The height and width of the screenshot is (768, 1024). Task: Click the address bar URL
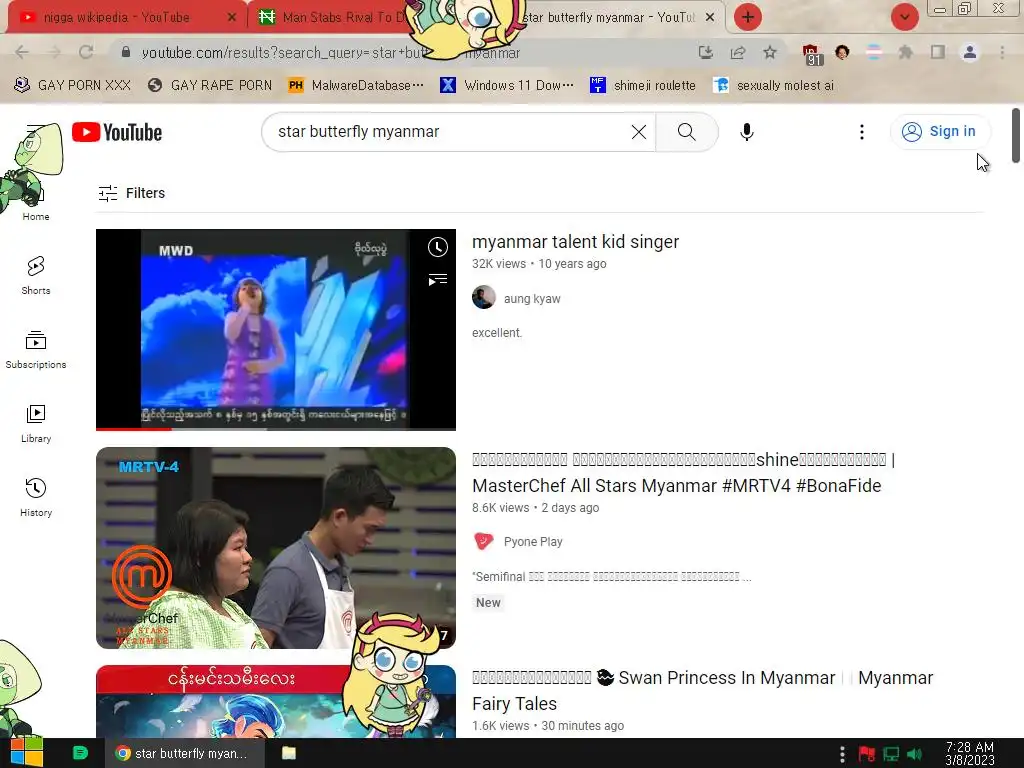(x=330, y=53)
